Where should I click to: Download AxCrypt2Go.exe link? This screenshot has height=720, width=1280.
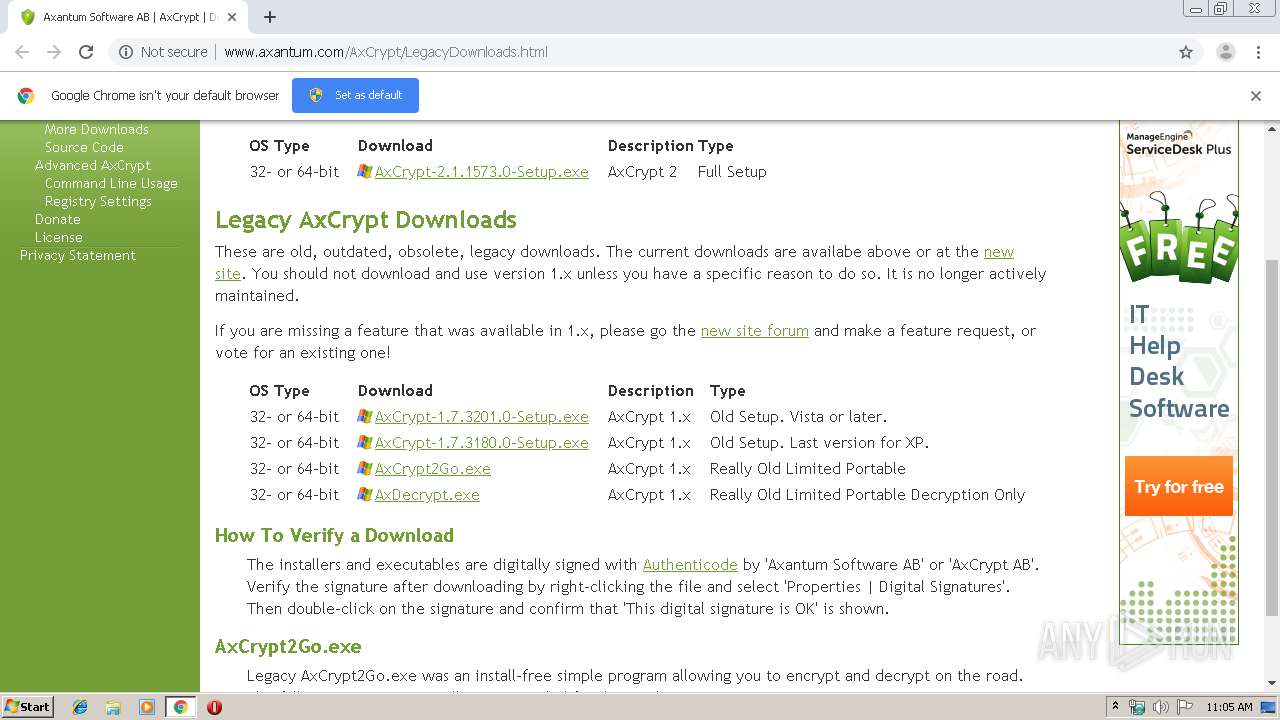[x=432, y=469]
